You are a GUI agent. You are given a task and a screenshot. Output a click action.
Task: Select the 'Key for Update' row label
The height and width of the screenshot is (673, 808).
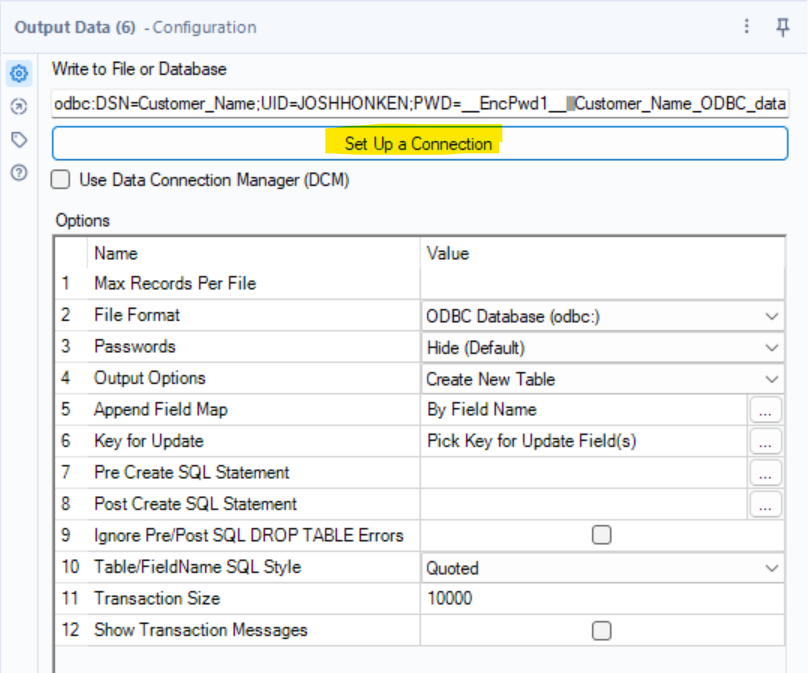click(149, 441)
